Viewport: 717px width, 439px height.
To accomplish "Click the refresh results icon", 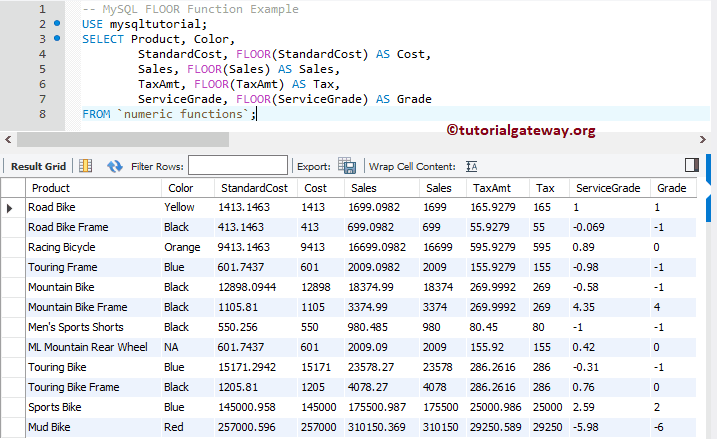I will [x=114, y=166].
